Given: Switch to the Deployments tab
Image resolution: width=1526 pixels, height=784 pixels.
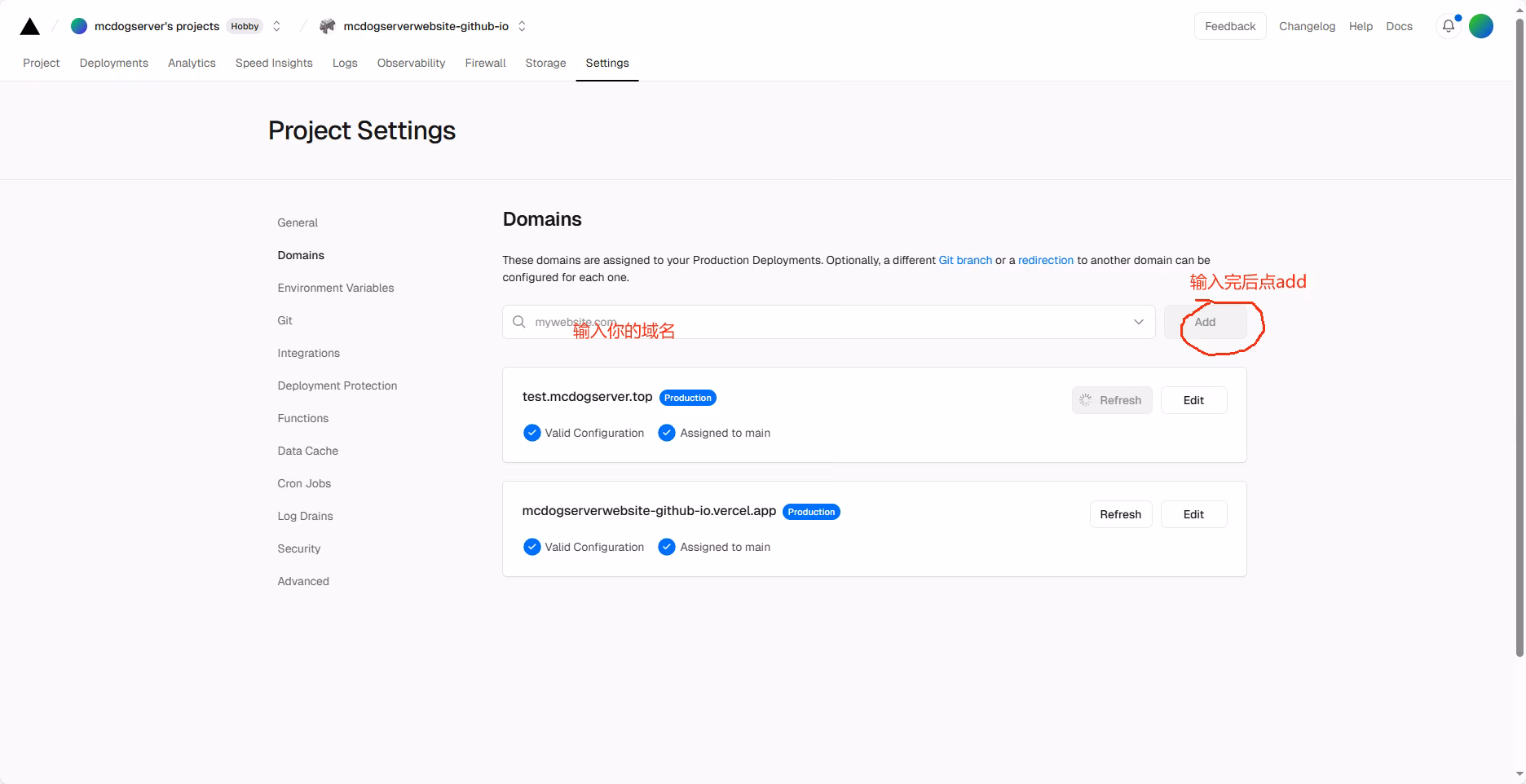Looking at the screenshot, I should click(x=114, y=63).
